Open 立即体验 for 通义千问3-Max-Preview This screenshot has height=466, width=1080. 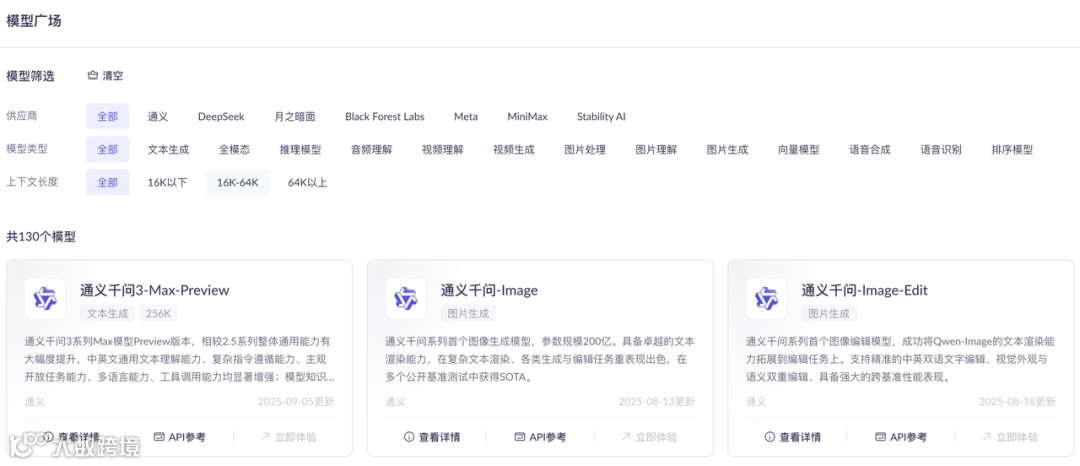[288, 437]
